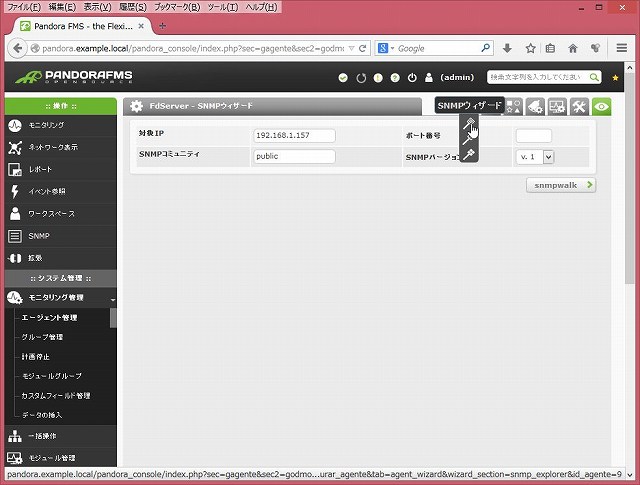Click the green eye view icon
This screenshot has height=485, width=640.
tap(601, 107)
